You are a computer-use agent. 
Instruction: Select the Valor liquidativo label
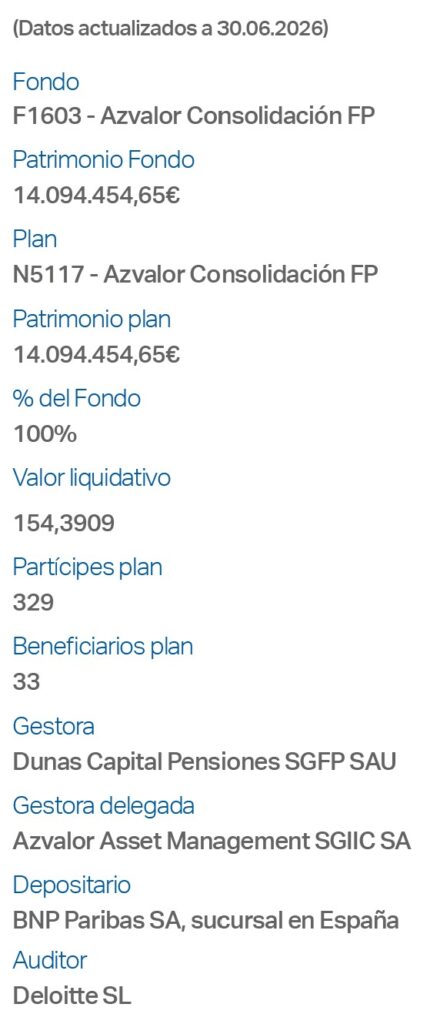tap(91, 478)
